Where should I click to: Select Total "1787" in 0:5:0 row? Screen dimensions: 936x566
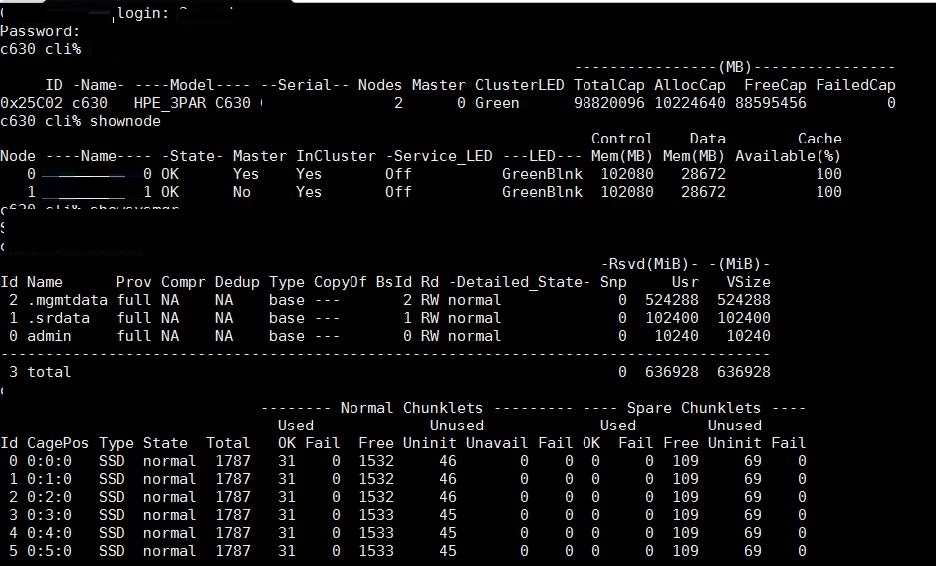[233, 550]
